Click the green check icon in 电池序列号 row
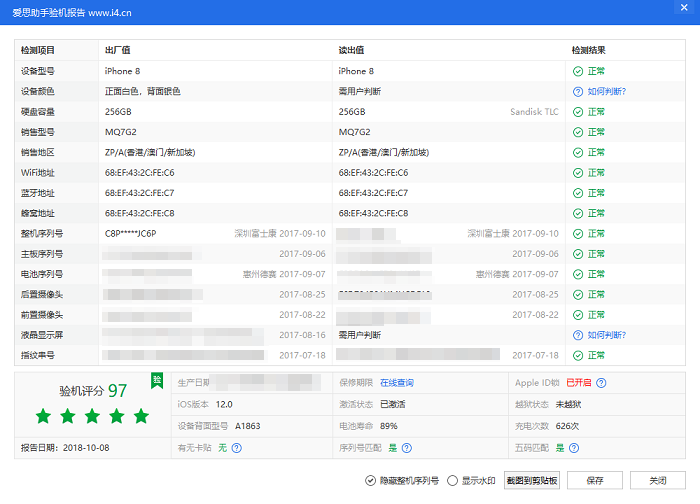Screen dimensions: 700x504 click(578, 274)
